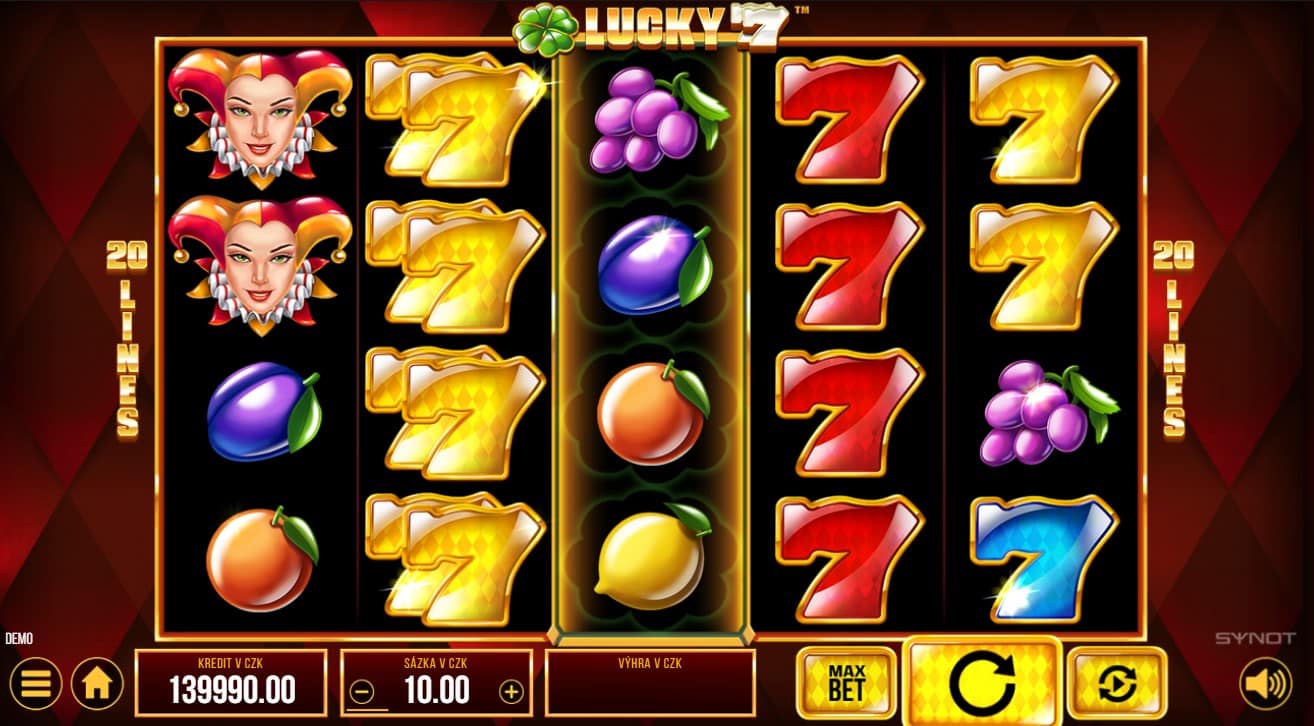
Task: Click the Kredit v CZK balance box
Action: 231,682
